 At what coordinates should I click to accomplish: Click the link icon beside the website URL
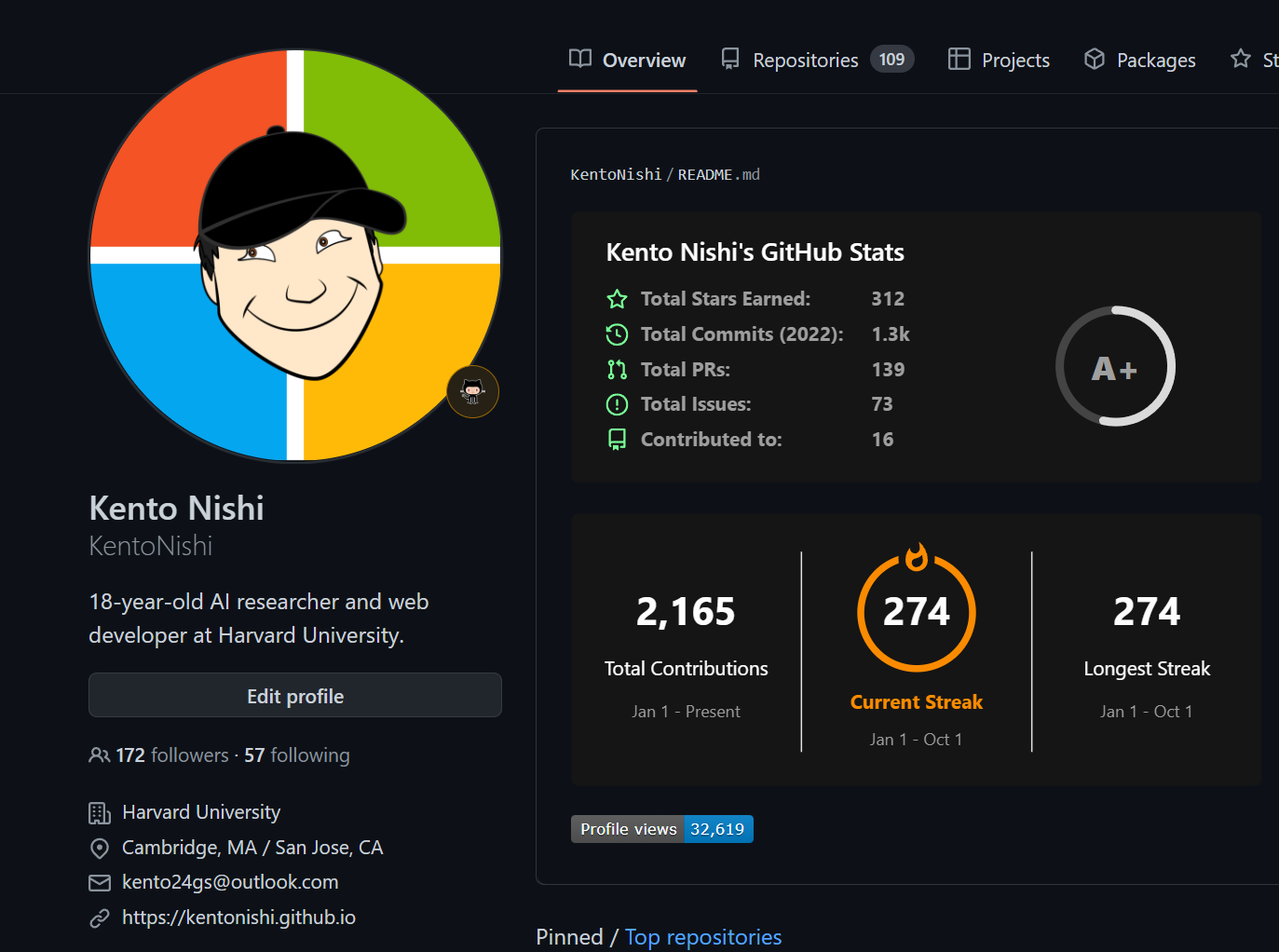click(100, 918)
